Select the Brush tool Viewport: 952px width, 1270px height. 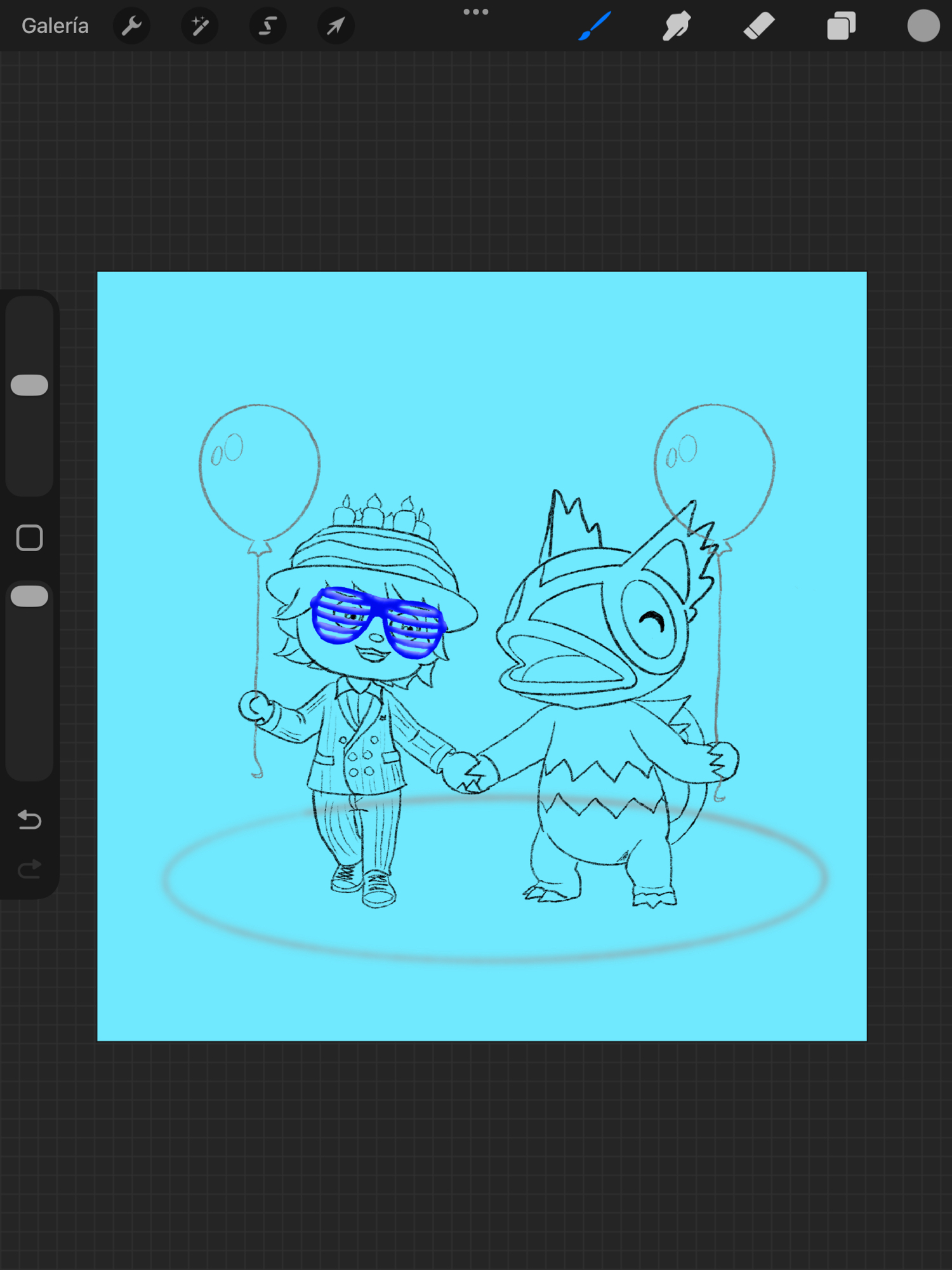coord(595,26)
